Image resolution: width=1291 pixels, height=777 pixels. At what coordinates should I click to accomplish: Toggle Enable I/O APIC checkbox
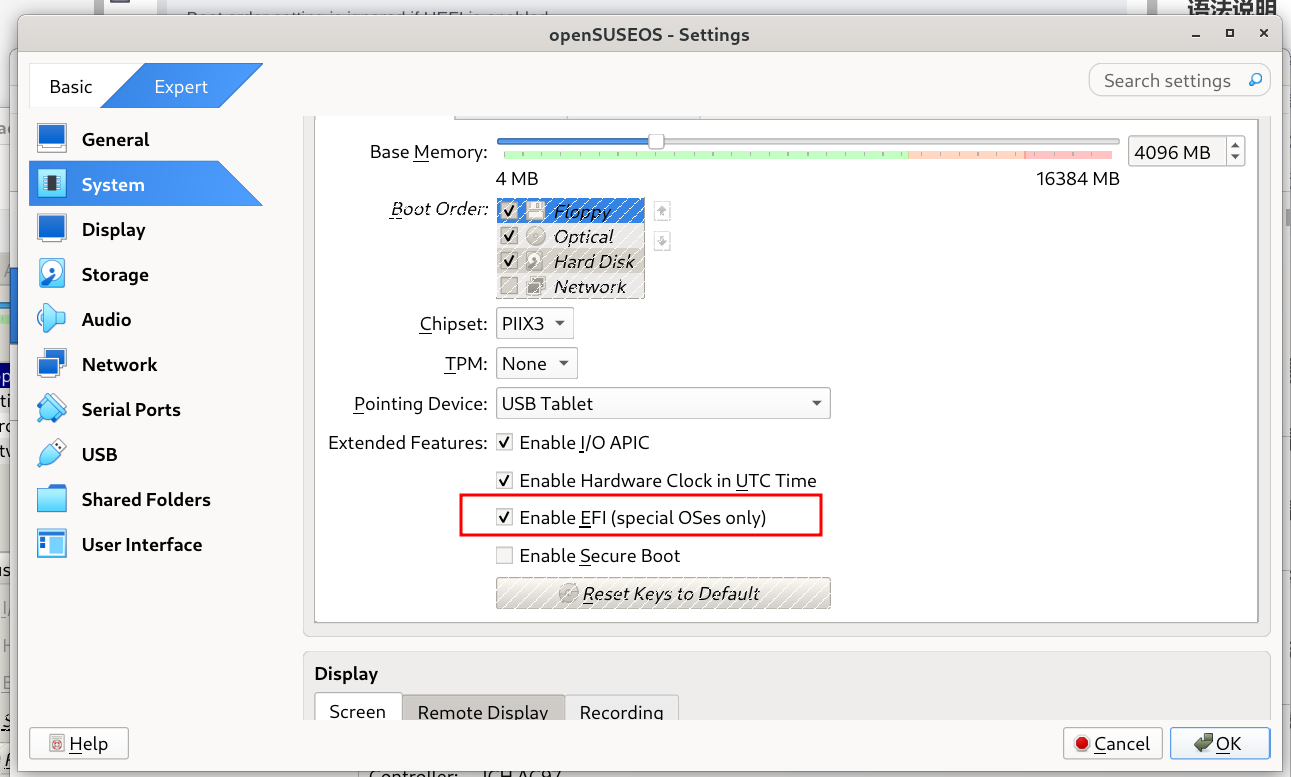tap(505, 443)
